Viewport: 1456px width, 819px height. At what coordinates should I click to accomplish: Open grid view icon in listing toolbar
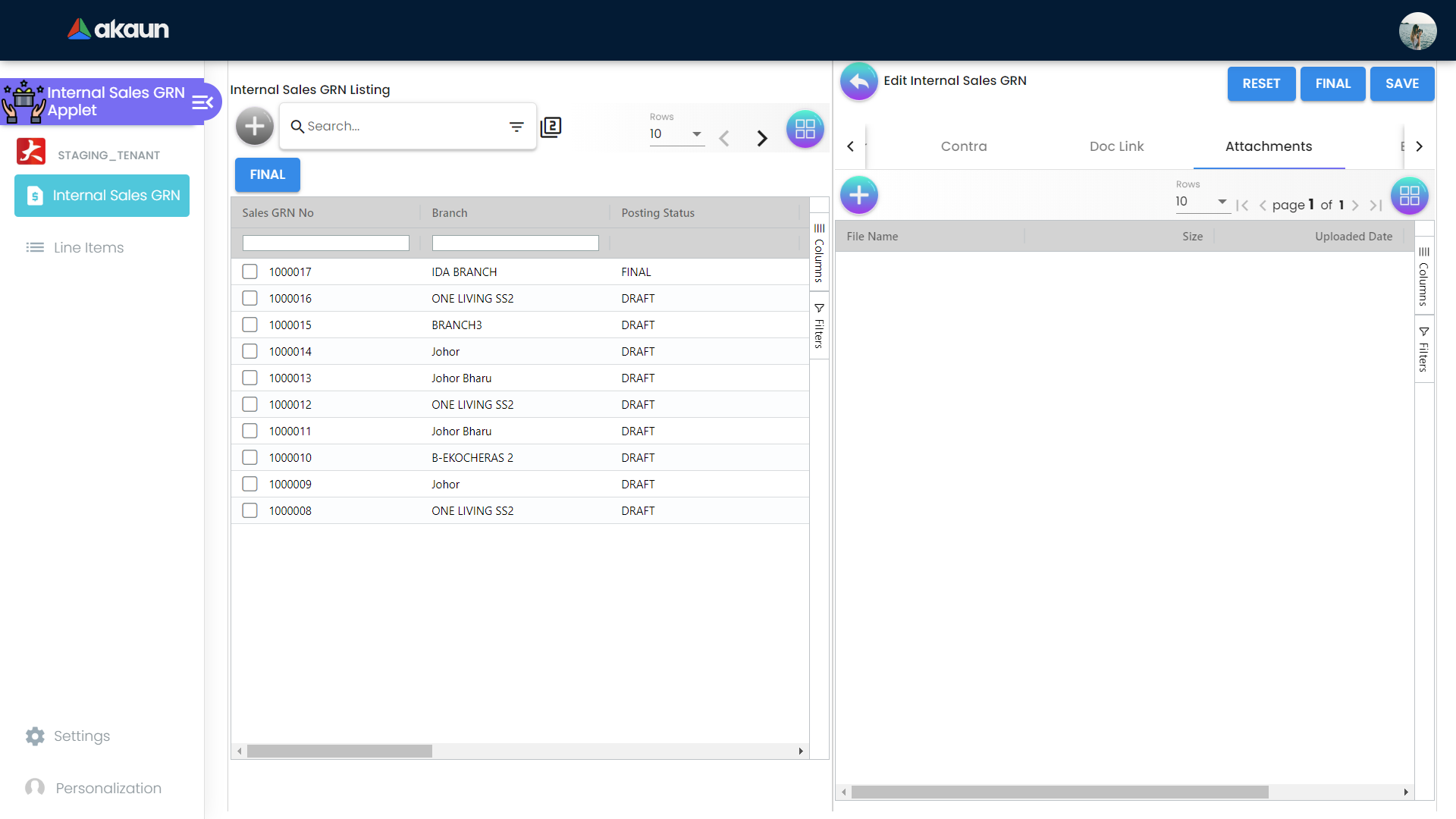point(805,129)
